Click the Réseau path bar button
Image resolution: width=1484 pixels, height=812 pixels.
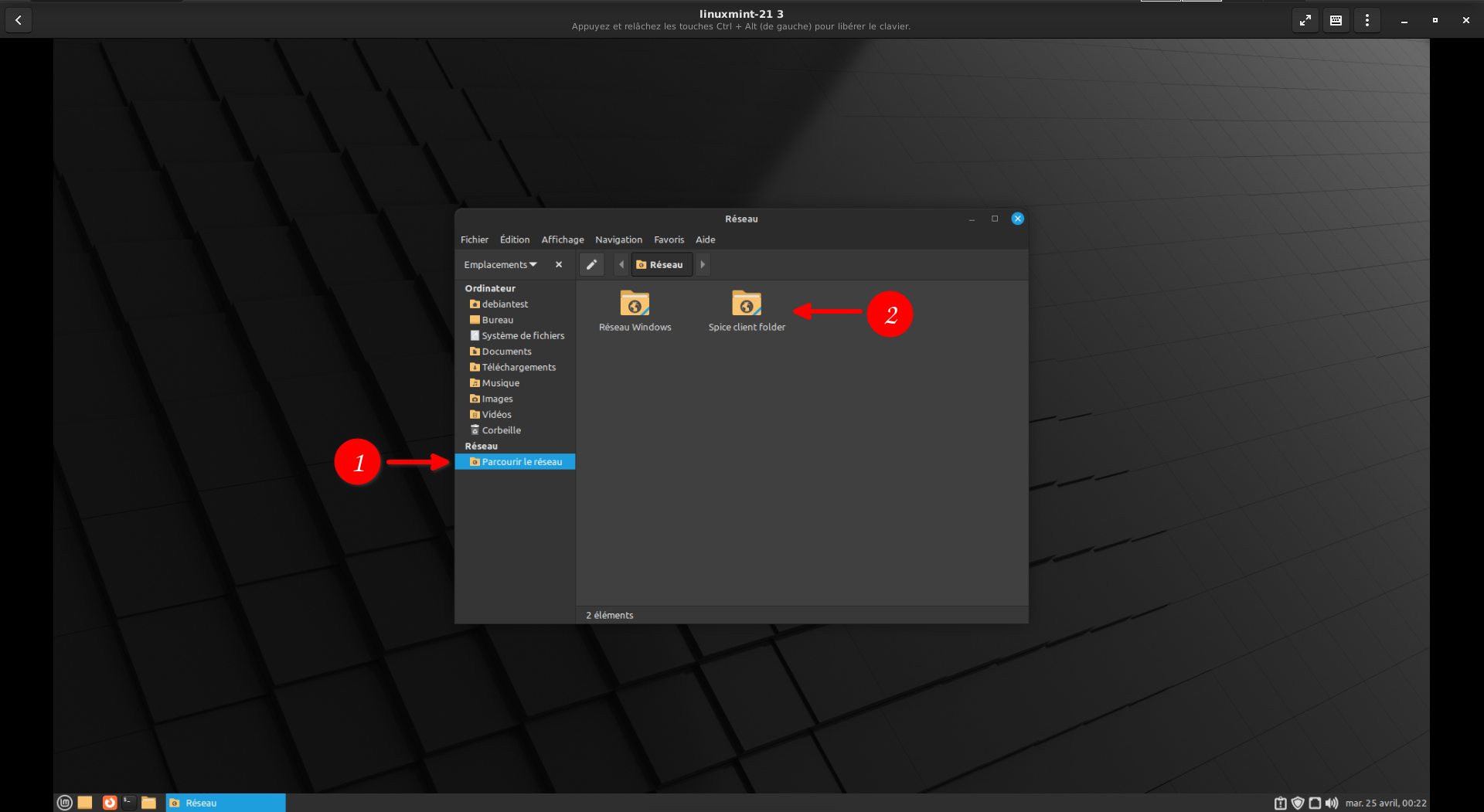[661, 264]
